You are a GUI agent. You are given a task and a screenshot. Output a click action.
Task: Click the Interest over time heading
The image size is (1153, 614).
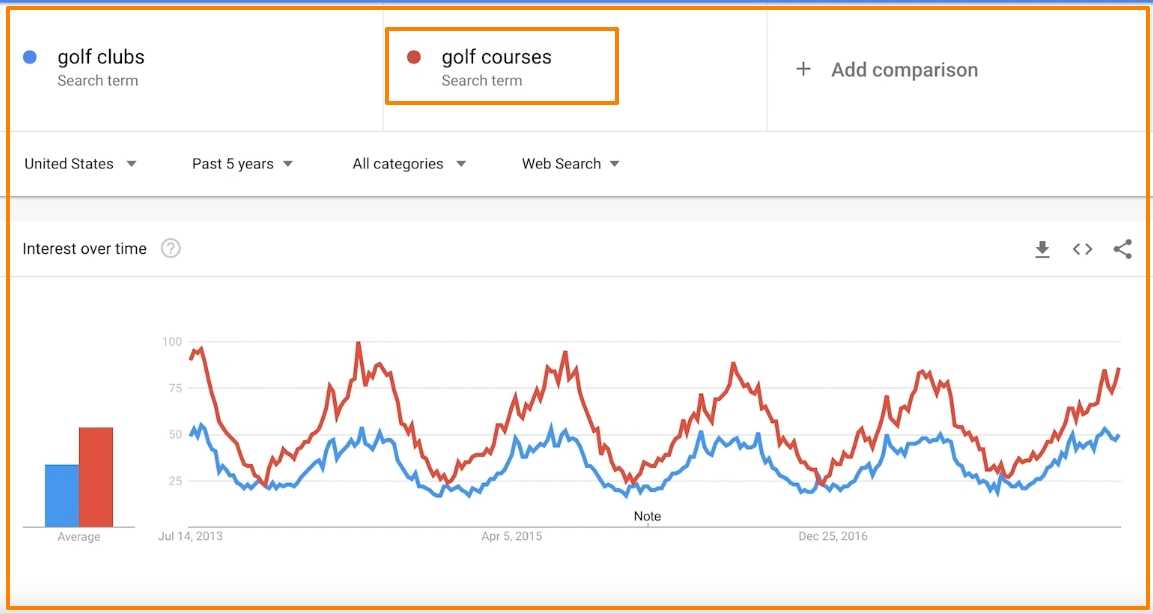pyautogui.click(x=85, y=249)
